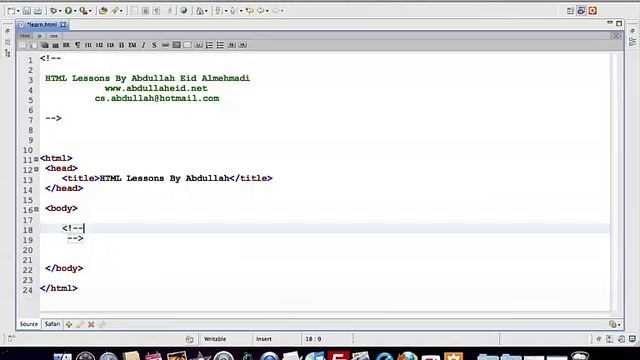
Task: Close the learn.html tab
Action: click(63, 24)
